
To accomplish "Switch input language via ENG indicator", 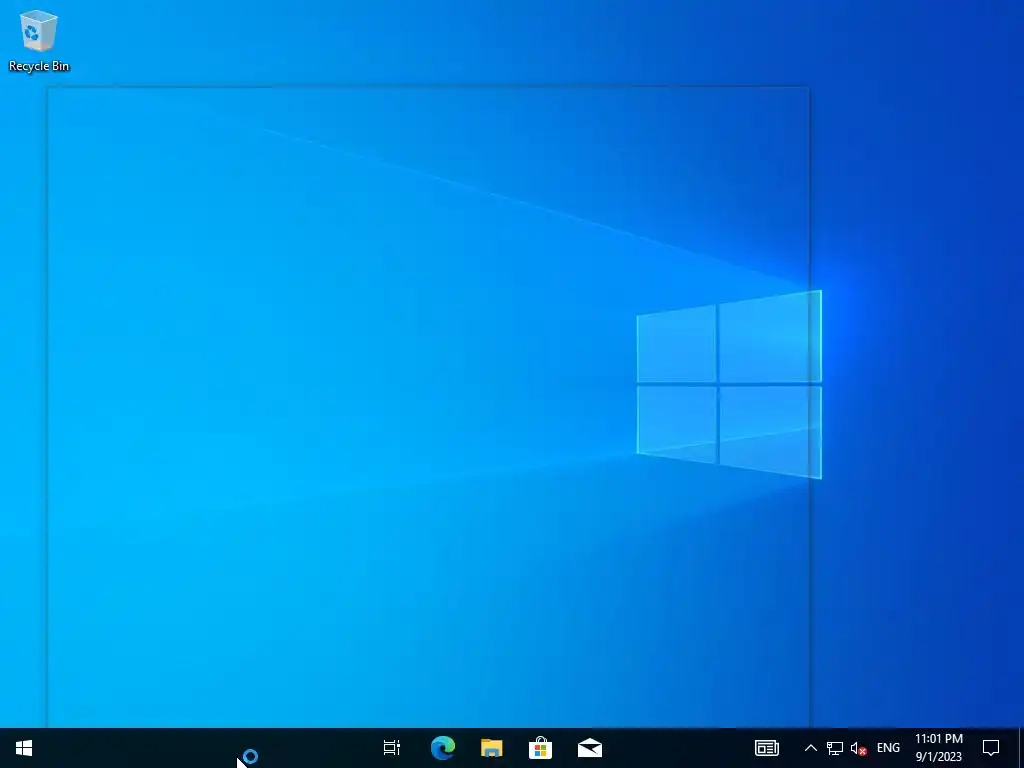I will coord(888,748).
